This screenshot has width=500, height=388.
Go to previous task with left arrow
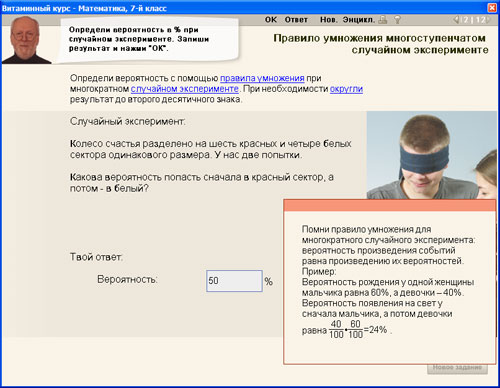click(x=456, y=20)
